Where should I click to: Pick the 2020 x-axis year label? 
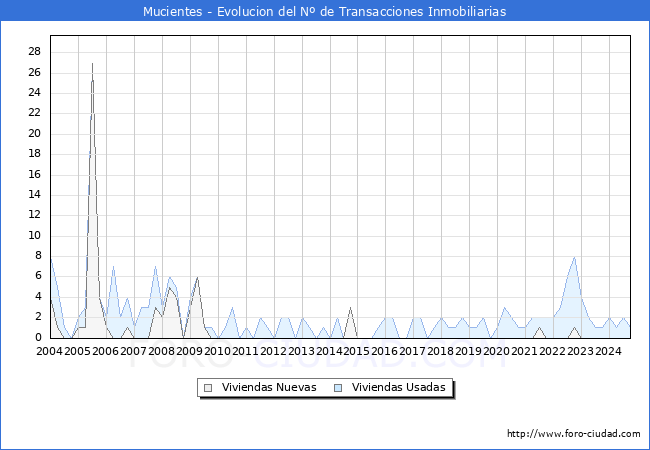pyautogui.click(x=496, y=351)
